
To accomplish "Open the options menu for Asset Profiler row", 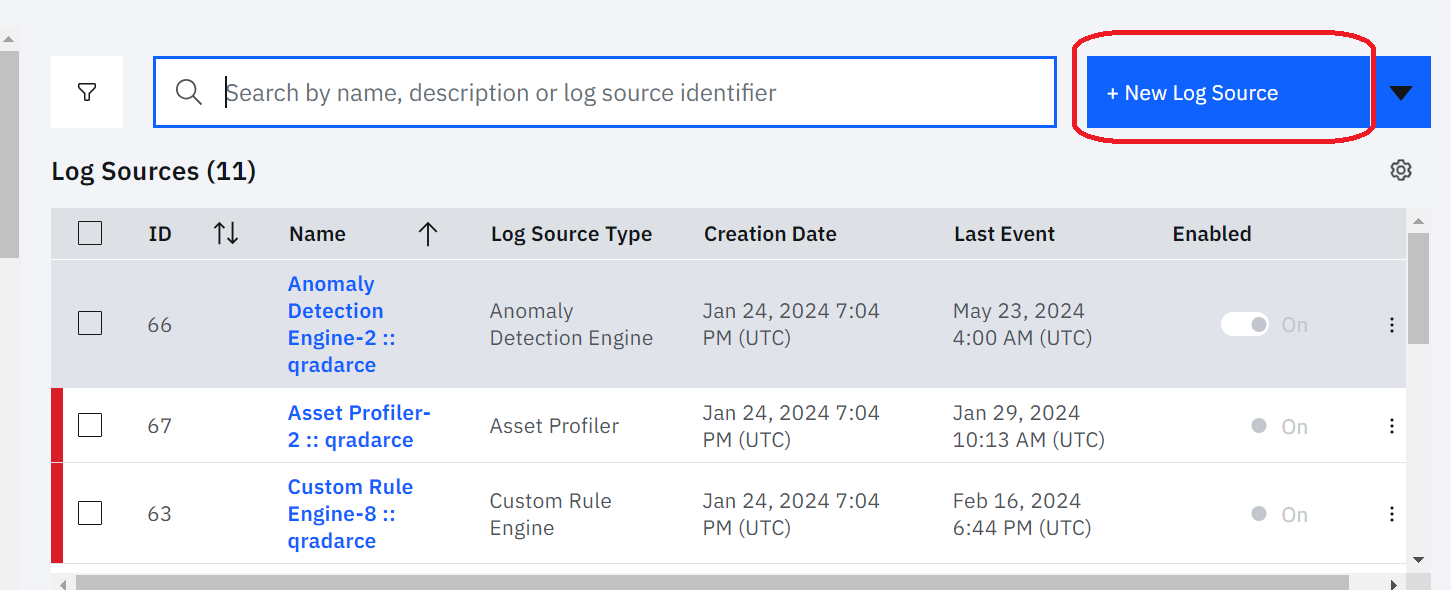I will click(x=1391, y=426).
